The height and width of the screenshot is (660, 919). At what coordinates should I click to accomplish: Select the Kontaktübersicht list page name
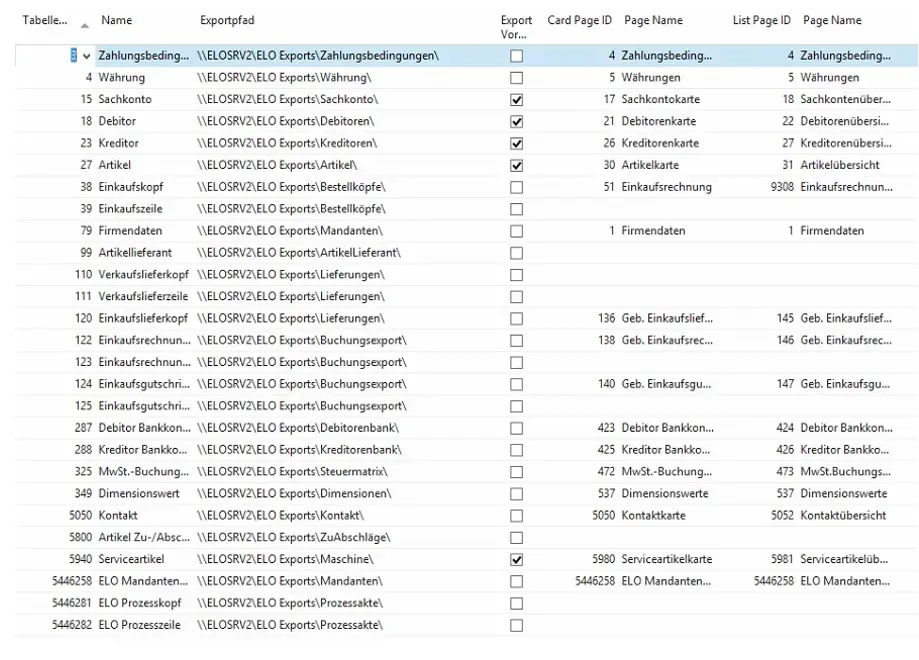point(843,515)
